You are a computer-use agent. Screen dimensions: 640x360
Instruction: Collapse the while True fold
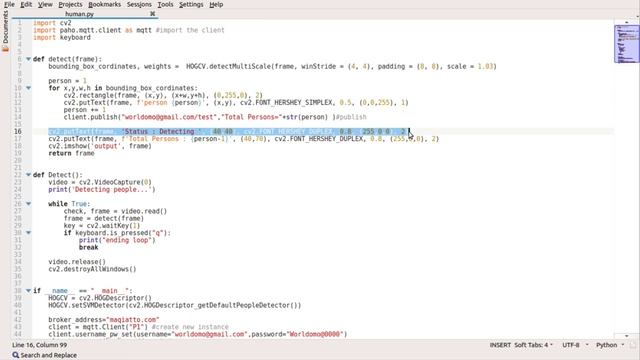[x=29, y=204]
